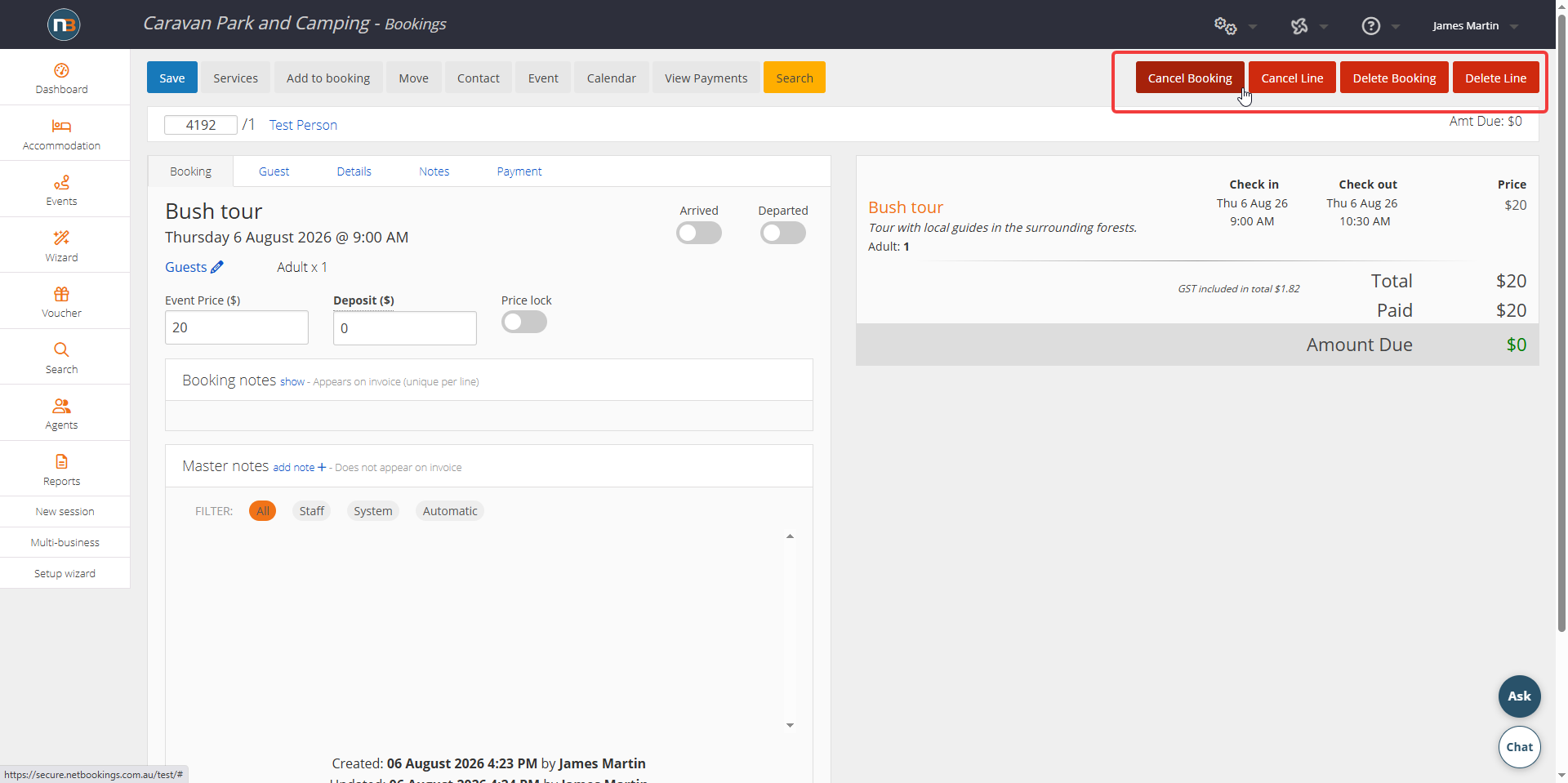This screenshot has height=783, width=1568.
Task: Switch to the Booking tab
Action: pyautogui.click(x=190, y=171)
